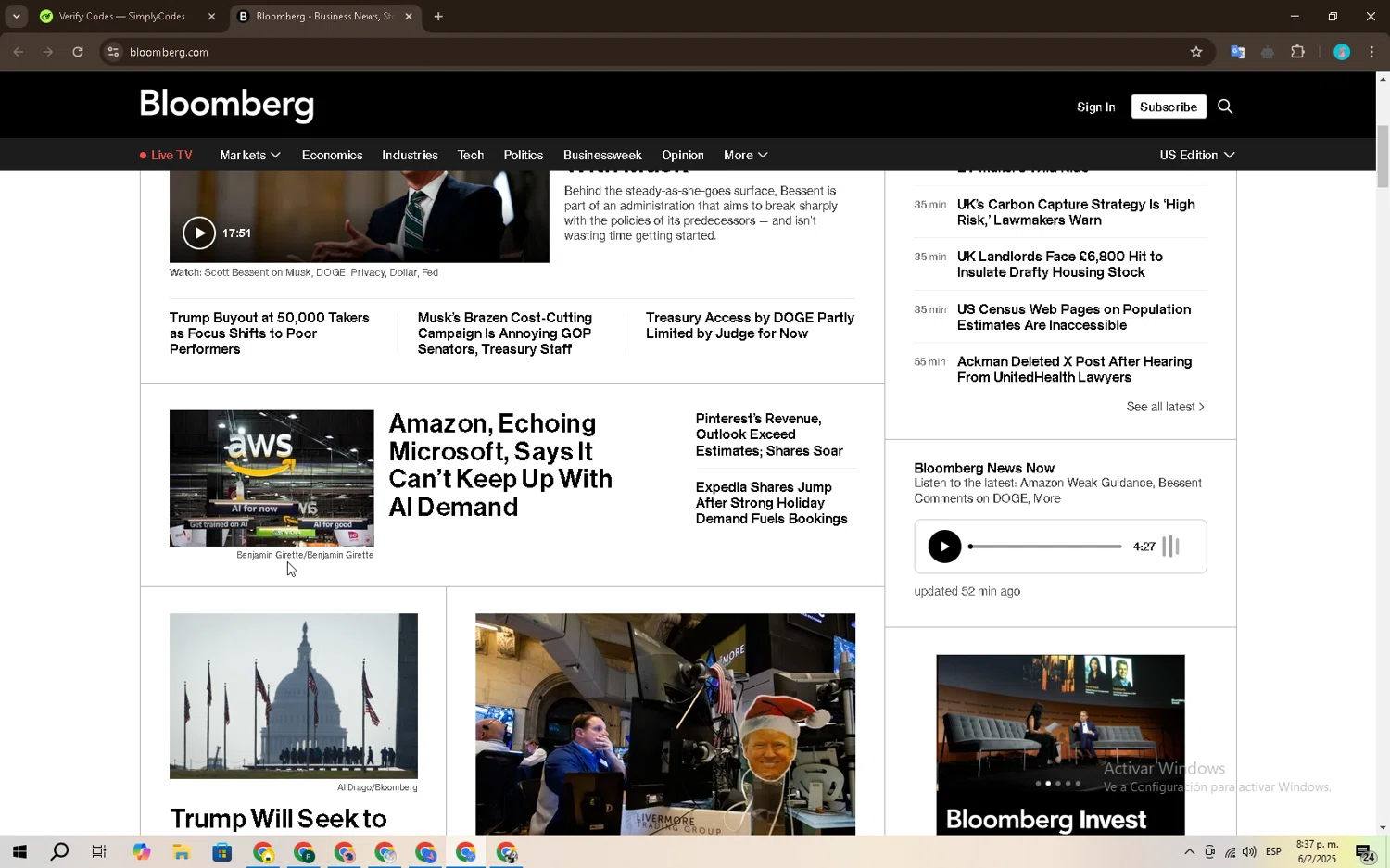Click the ESP language indicator
The width and height of the screenshot is (1390, 868).
[1273, 852]
